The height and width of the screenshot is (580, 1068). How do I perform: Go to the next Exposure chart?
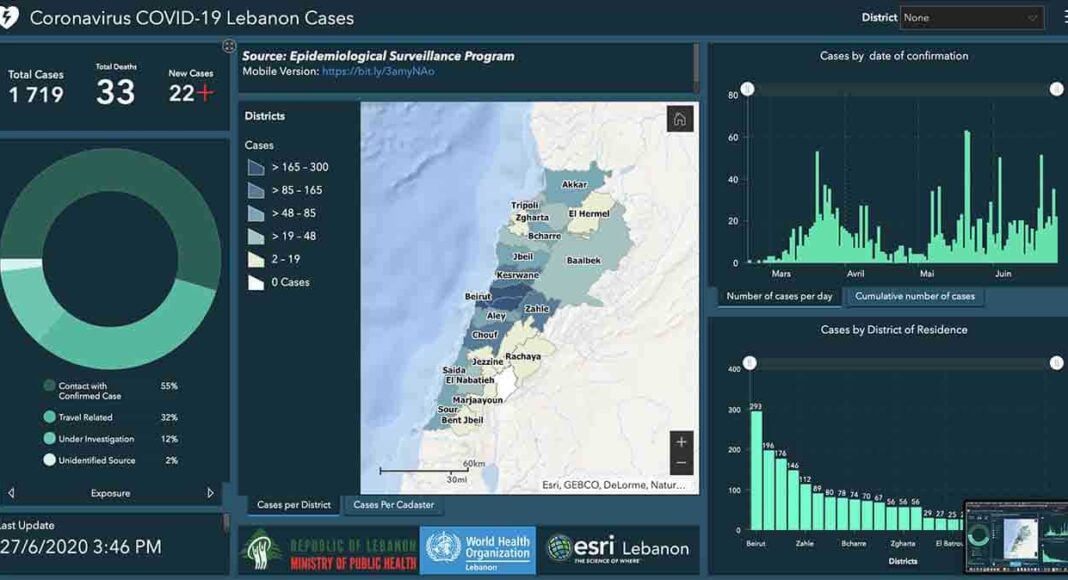[x=210, y=493]
